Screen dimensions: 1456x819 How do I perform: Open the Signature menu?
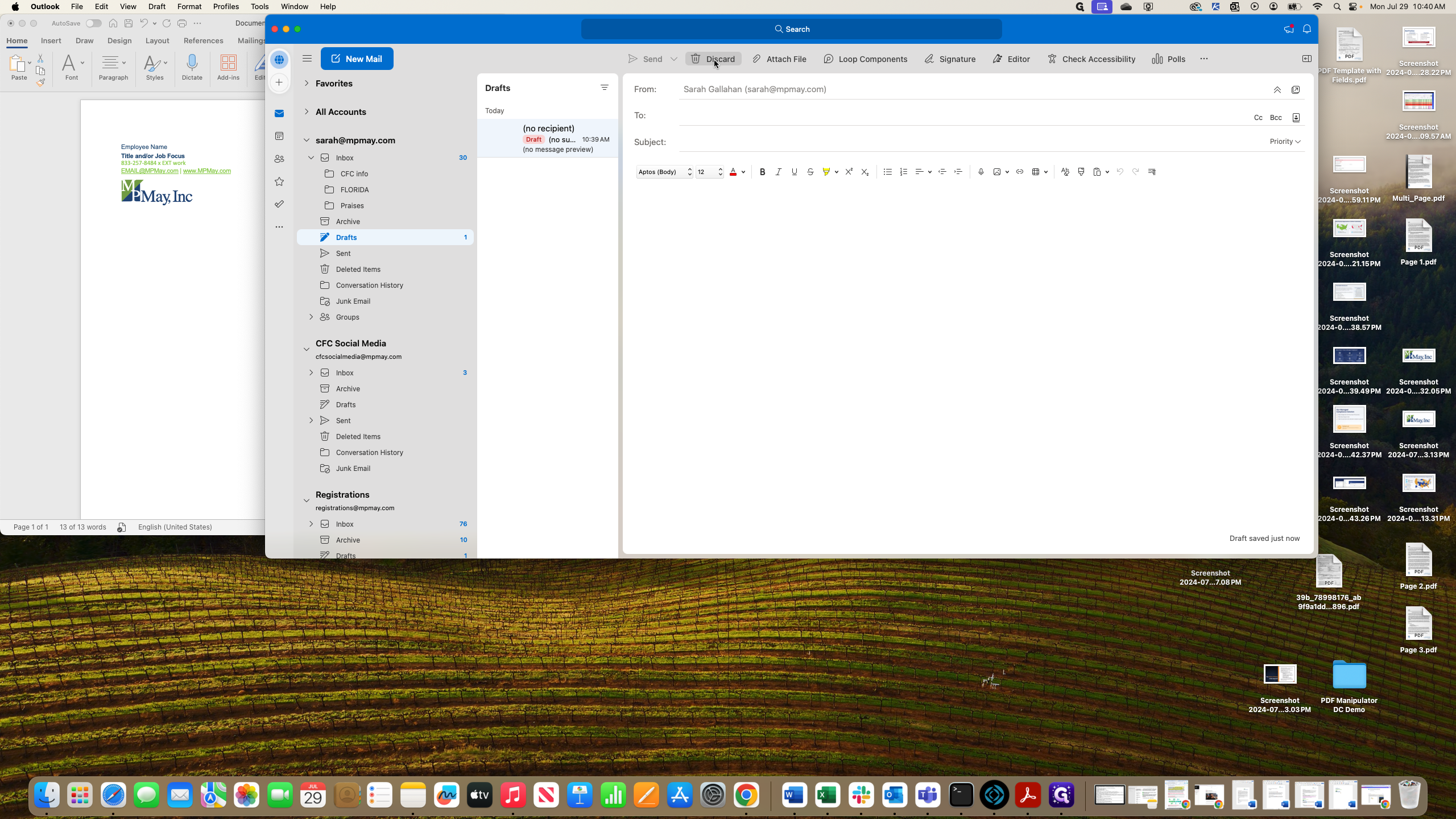tap(949, 59)
